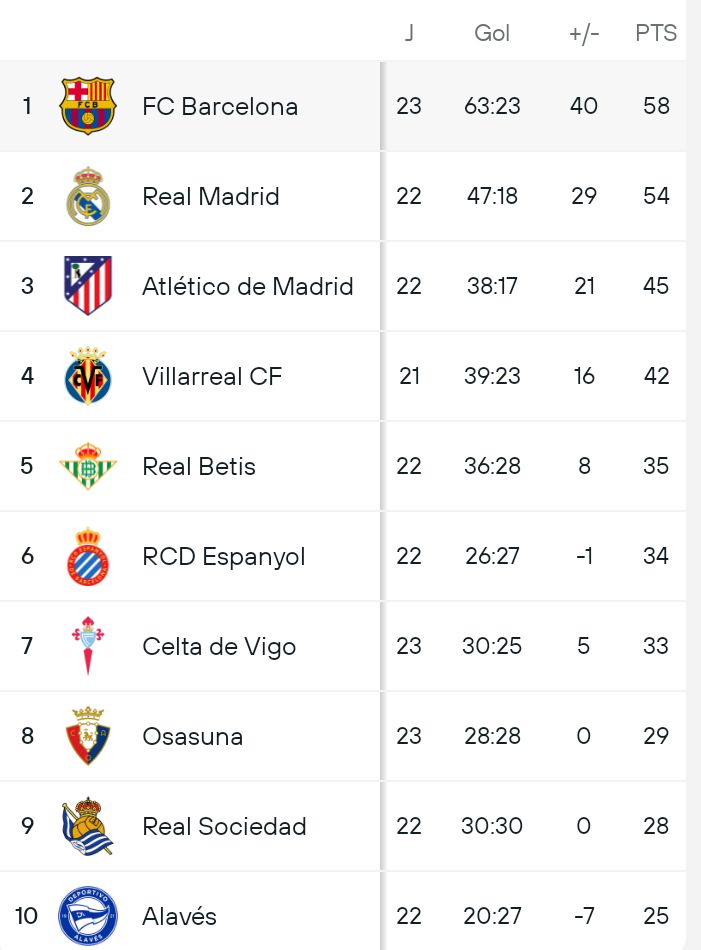This screenshot has height=950, width=701.
Task: Select the Real Betis crest icon
Action: click(88, 466)
